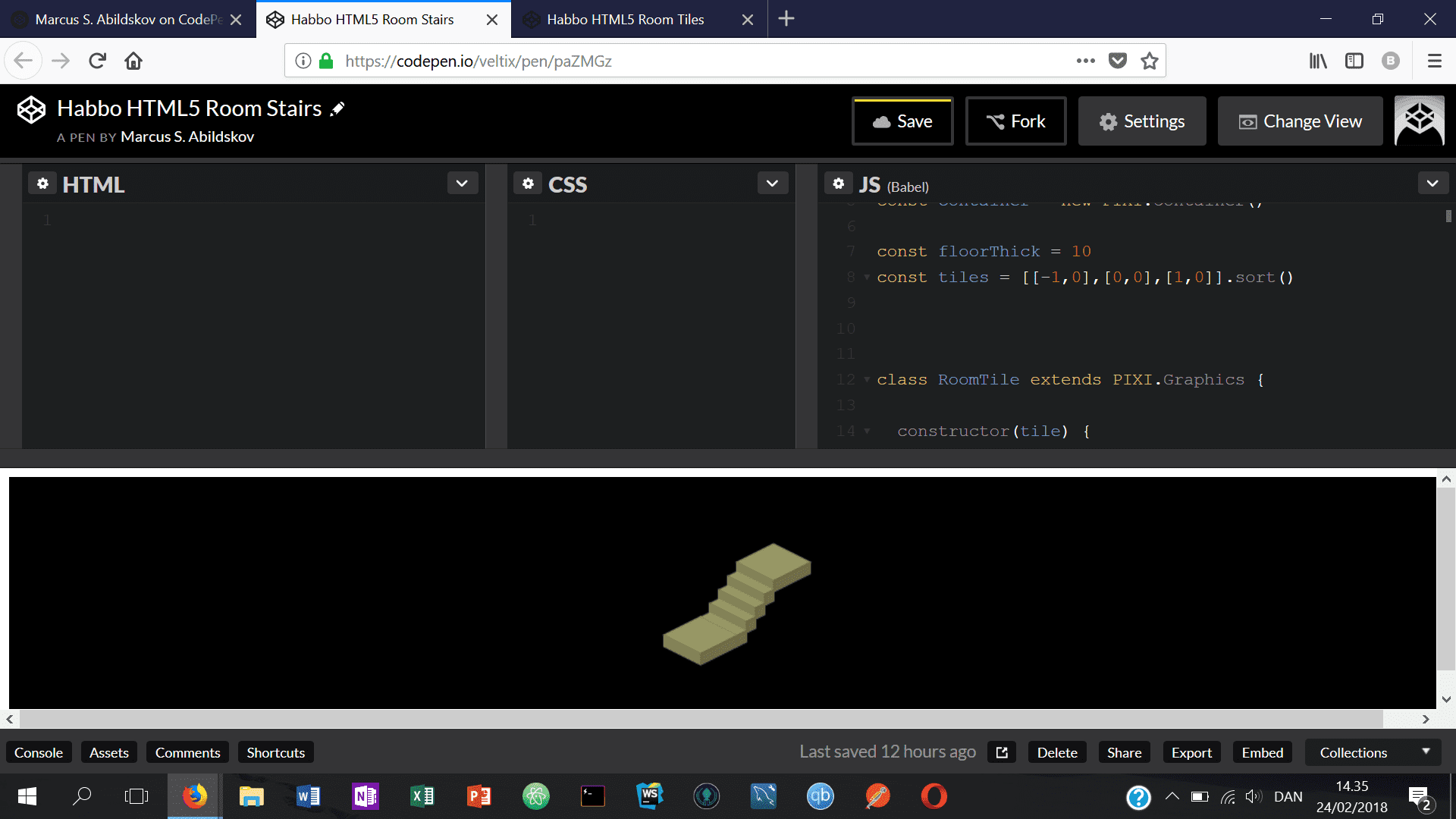Open pen in new window icon

1002,752
